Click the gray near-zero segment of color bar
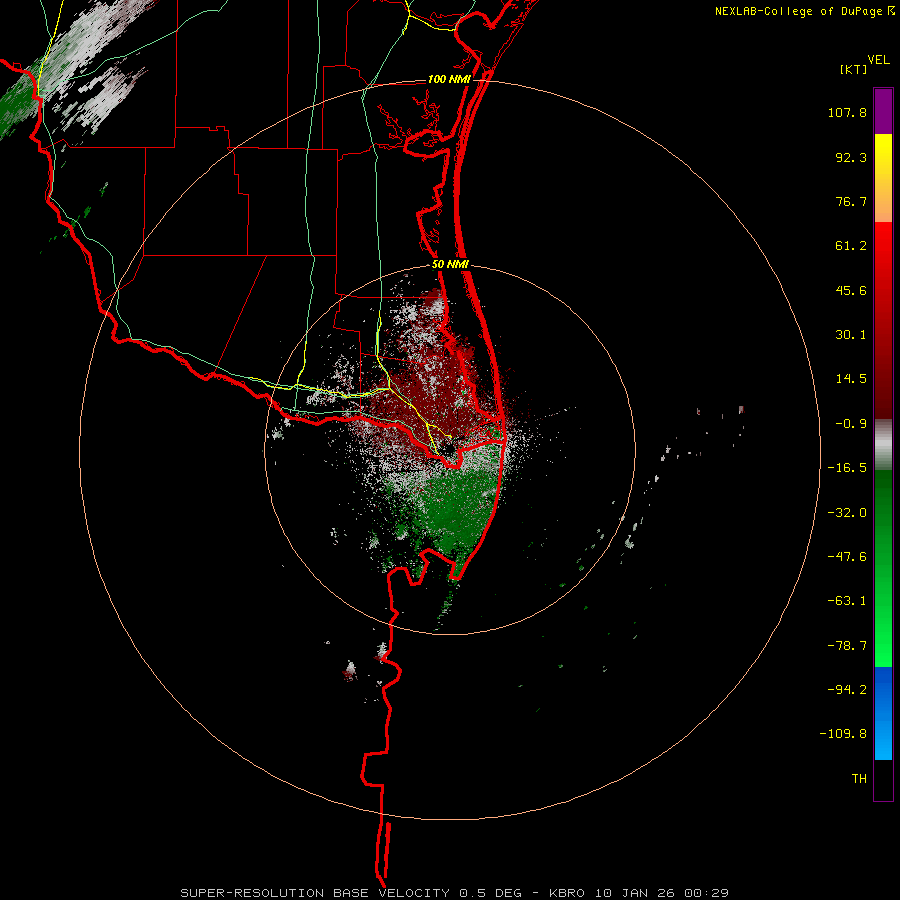 883,445
